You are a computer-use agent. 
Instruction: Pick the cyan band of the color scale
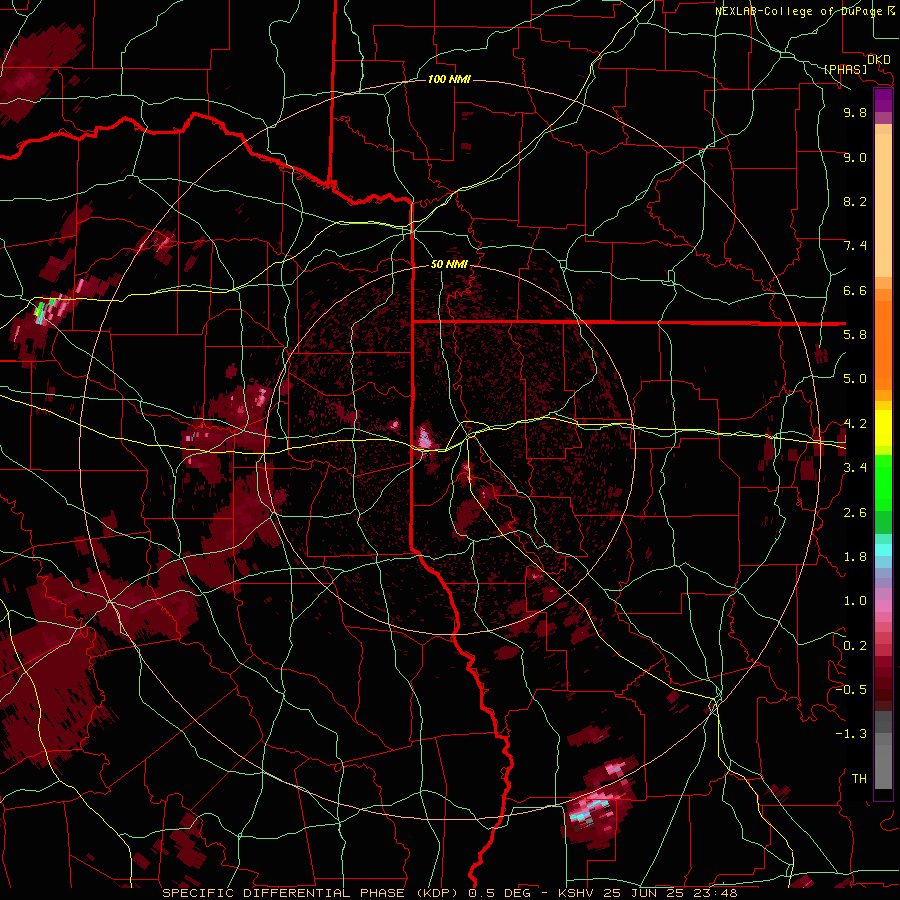coord(883,550)
